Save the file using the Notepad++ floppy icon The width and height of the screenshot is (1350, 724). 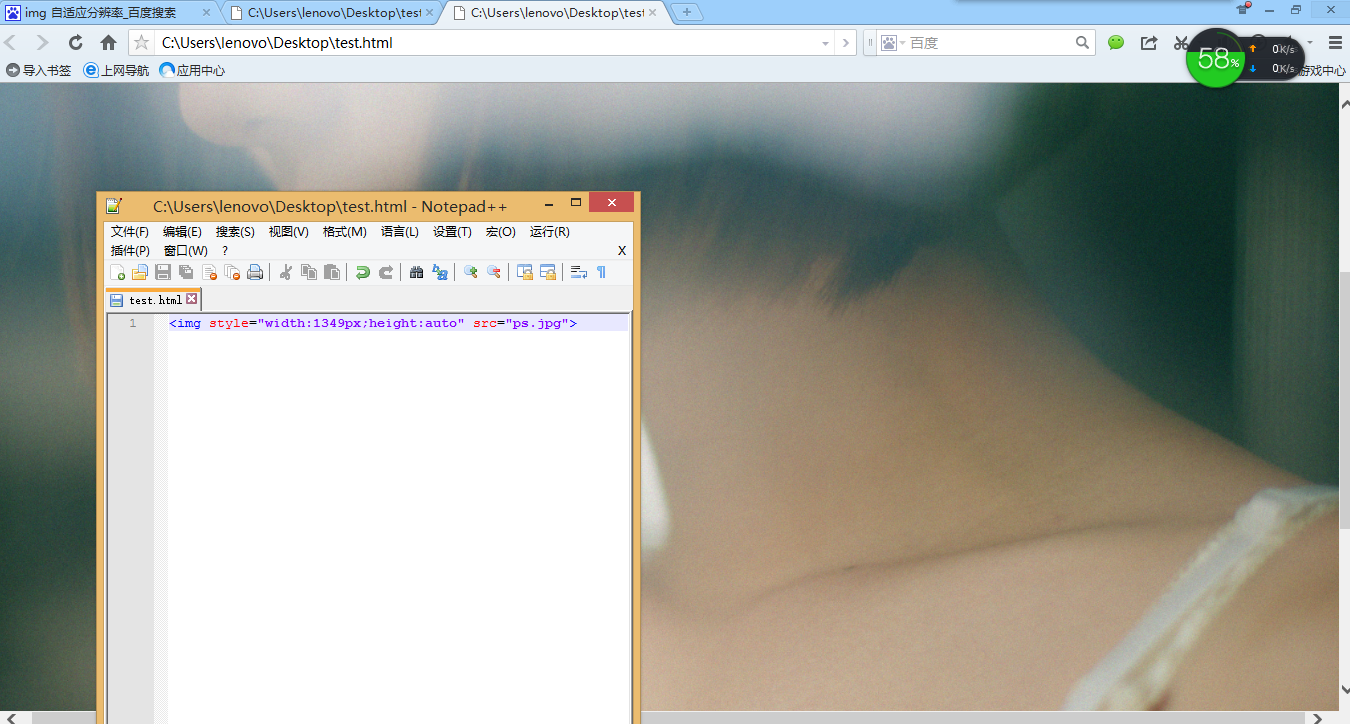tap(163, 272)
